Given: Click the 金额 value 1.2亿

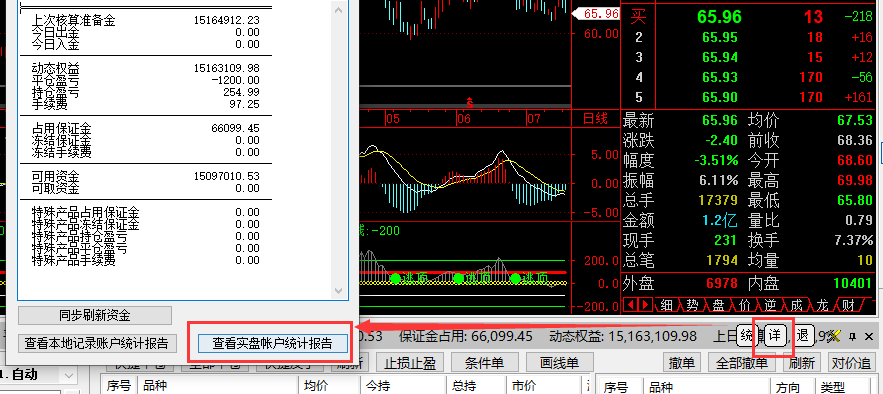Looking at the screenshot, I should tap(720, 220).
